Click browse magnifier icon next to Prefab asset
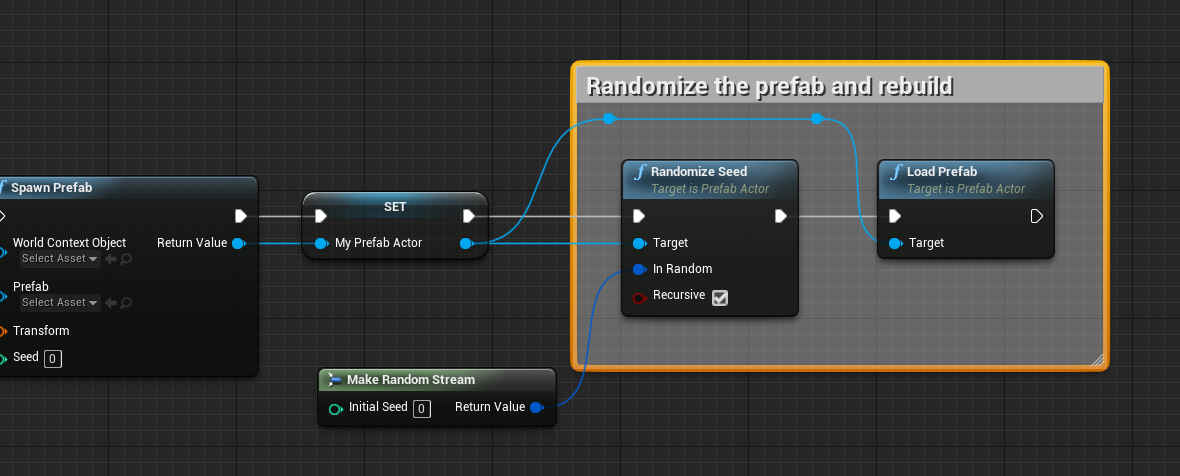Image resolution: width=1180 pixels, height=476 pixels. pos(126,303)
